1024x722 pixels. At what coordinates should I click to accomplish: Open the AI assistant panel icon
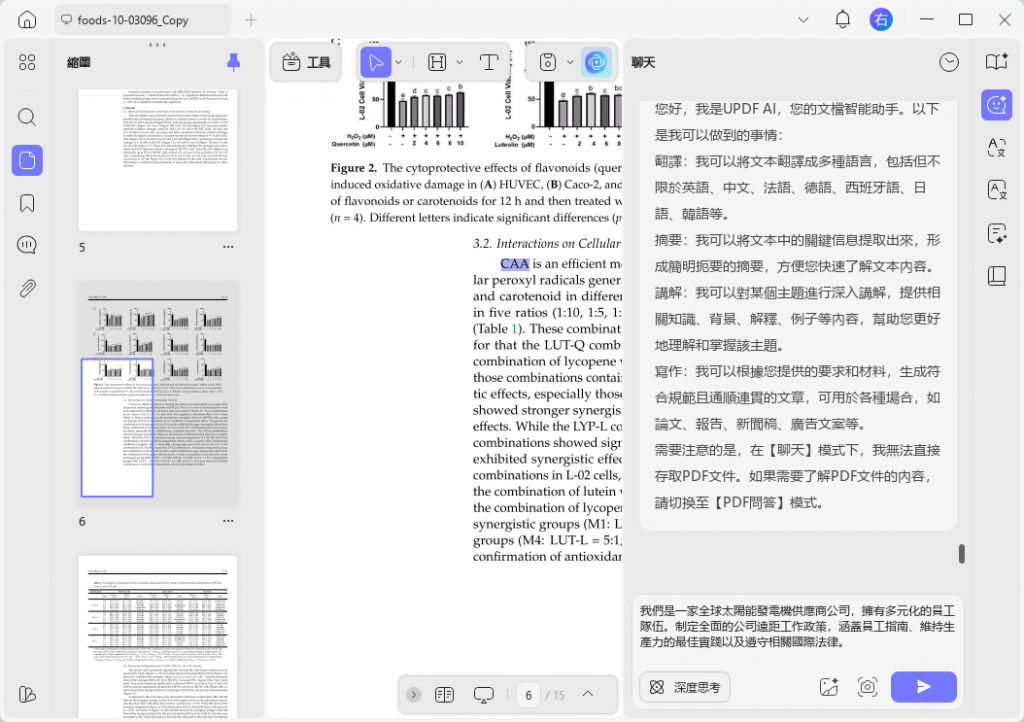pos(997,104)
